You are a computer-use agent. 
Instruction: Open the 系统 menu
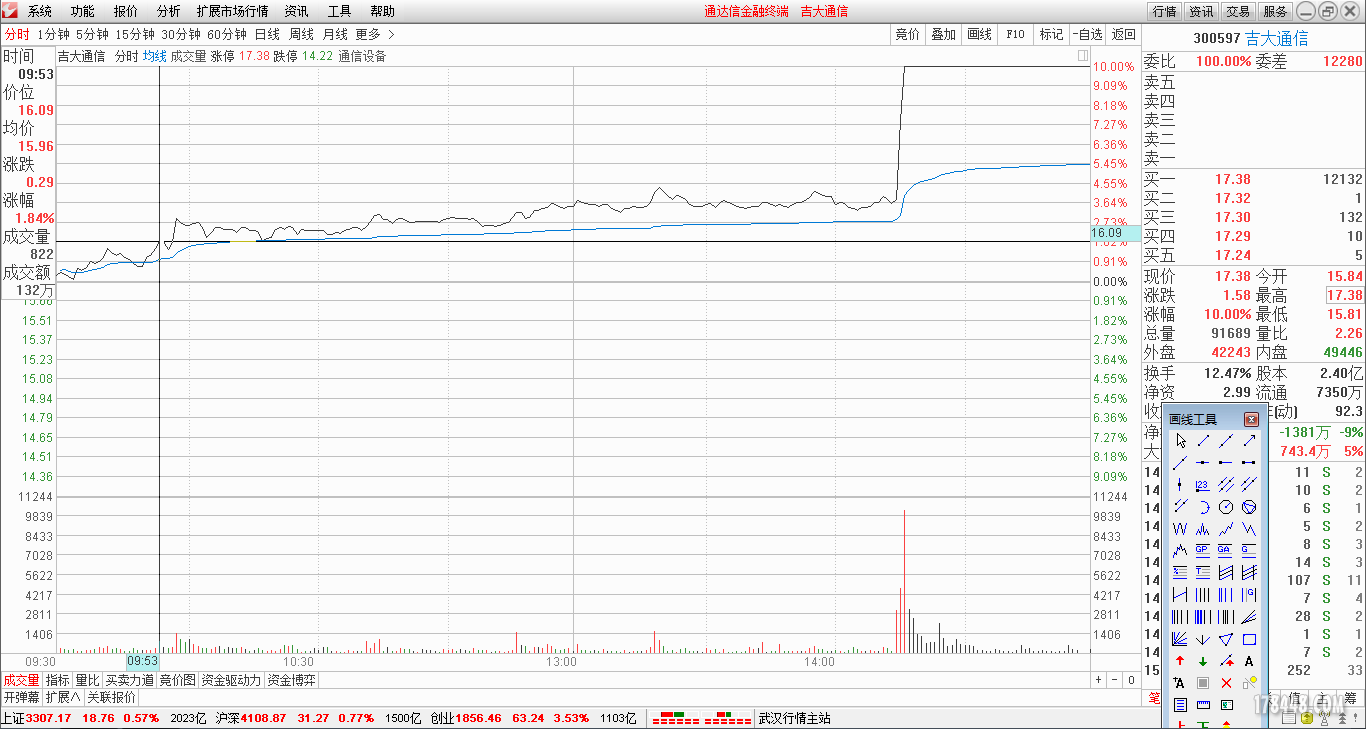coord(40,11)
